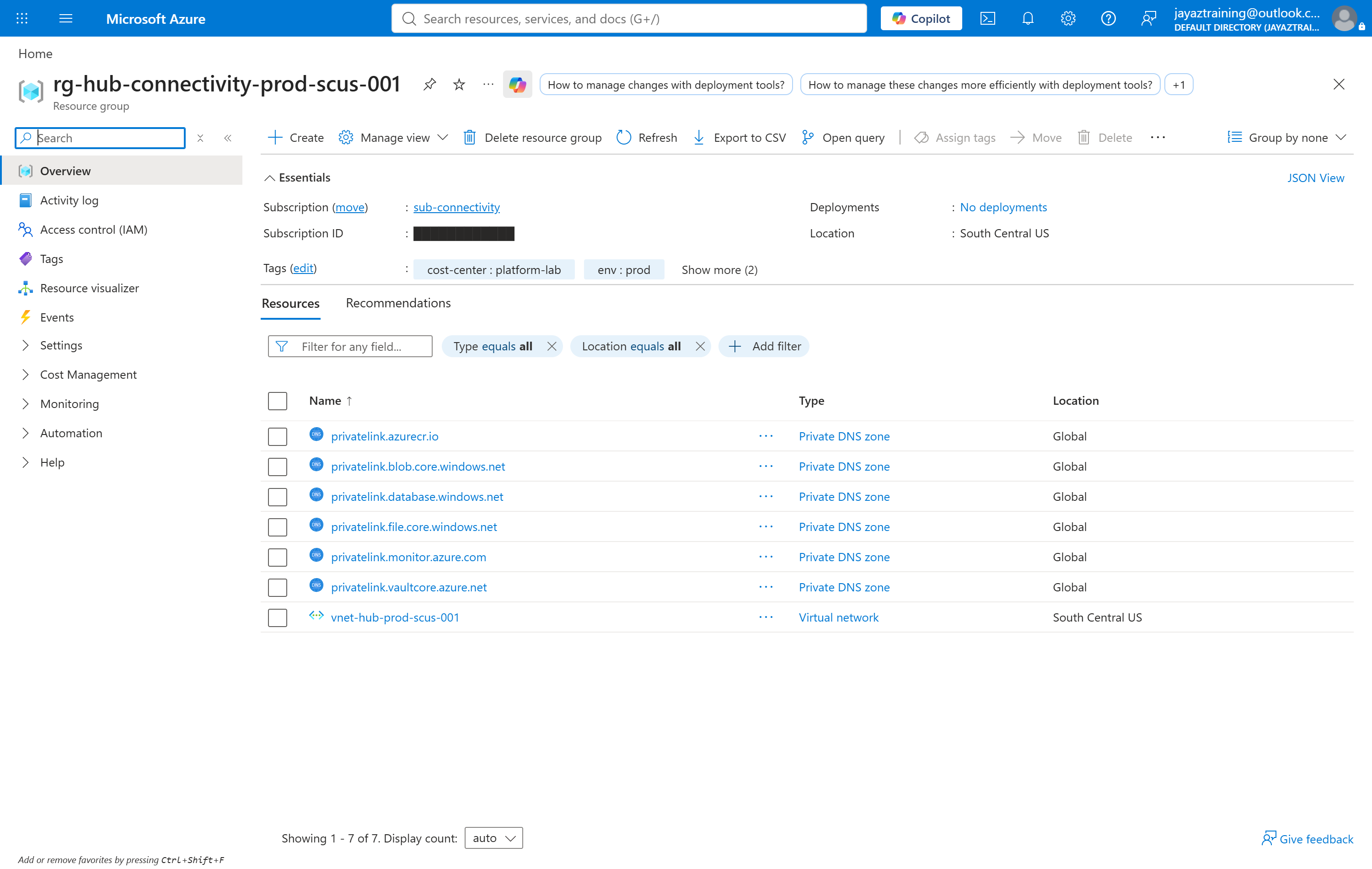Open portal settings gear
The width and height of the screenshot is (1372, 869).
point(1068,18)
